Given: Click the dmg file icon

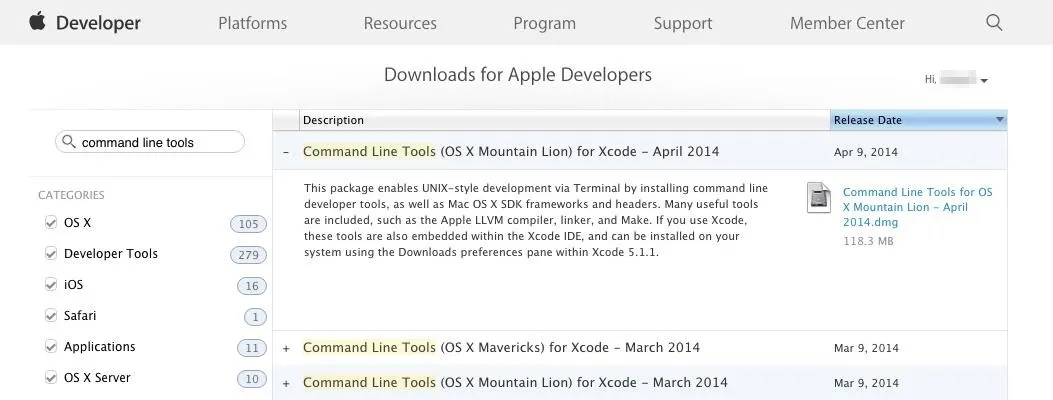Looking at the screenshot, I should coord(819,198).
